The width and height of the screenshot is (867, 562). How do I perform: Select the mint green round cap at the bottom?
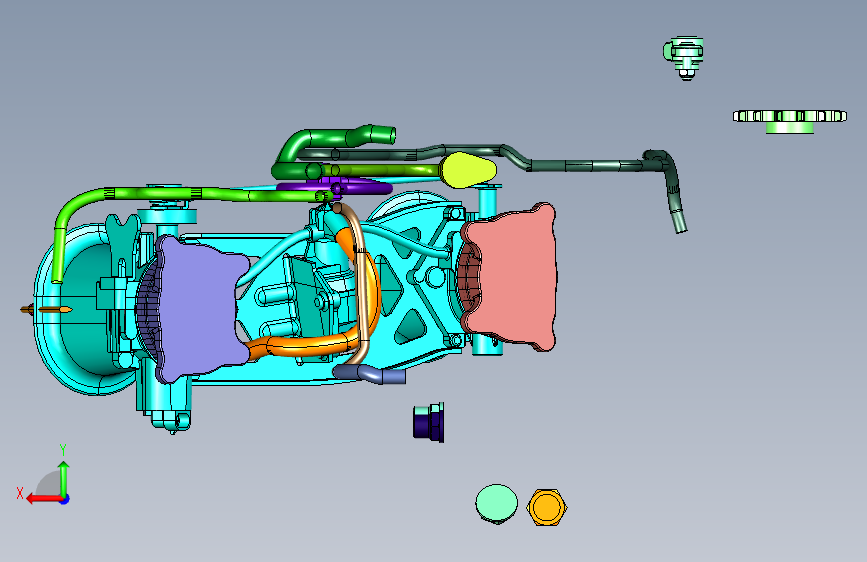(497, 504)
